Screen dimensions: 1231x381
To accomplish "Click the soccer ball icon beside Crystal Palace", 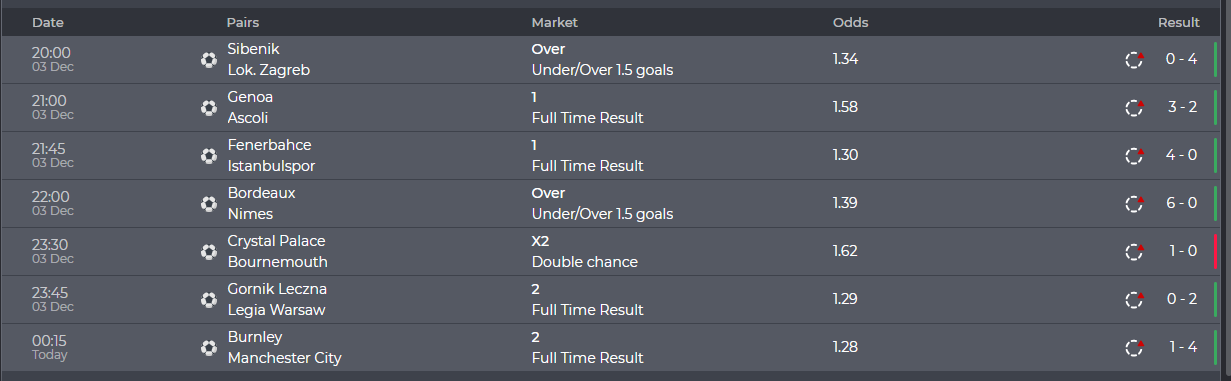I will 208,252.
